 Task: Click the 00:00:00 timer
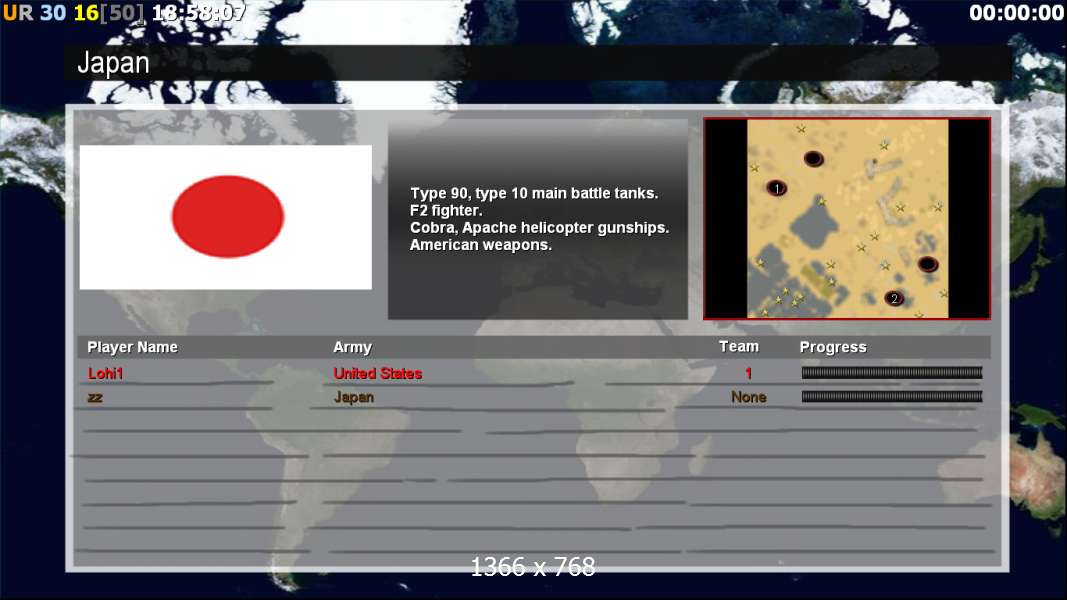coord(1016,12)
